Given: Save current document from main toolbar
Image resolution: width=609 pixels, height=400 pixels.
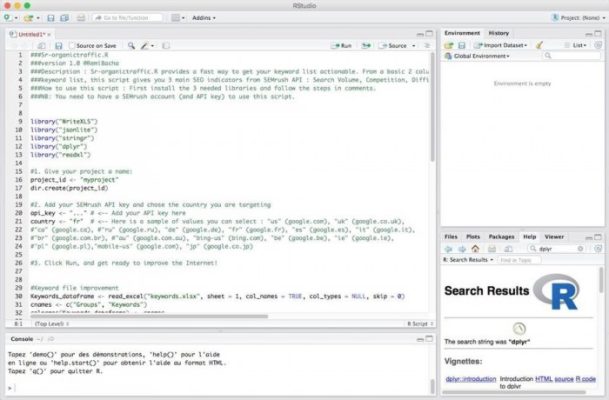Looking at the screenshot, I should 51,18.
